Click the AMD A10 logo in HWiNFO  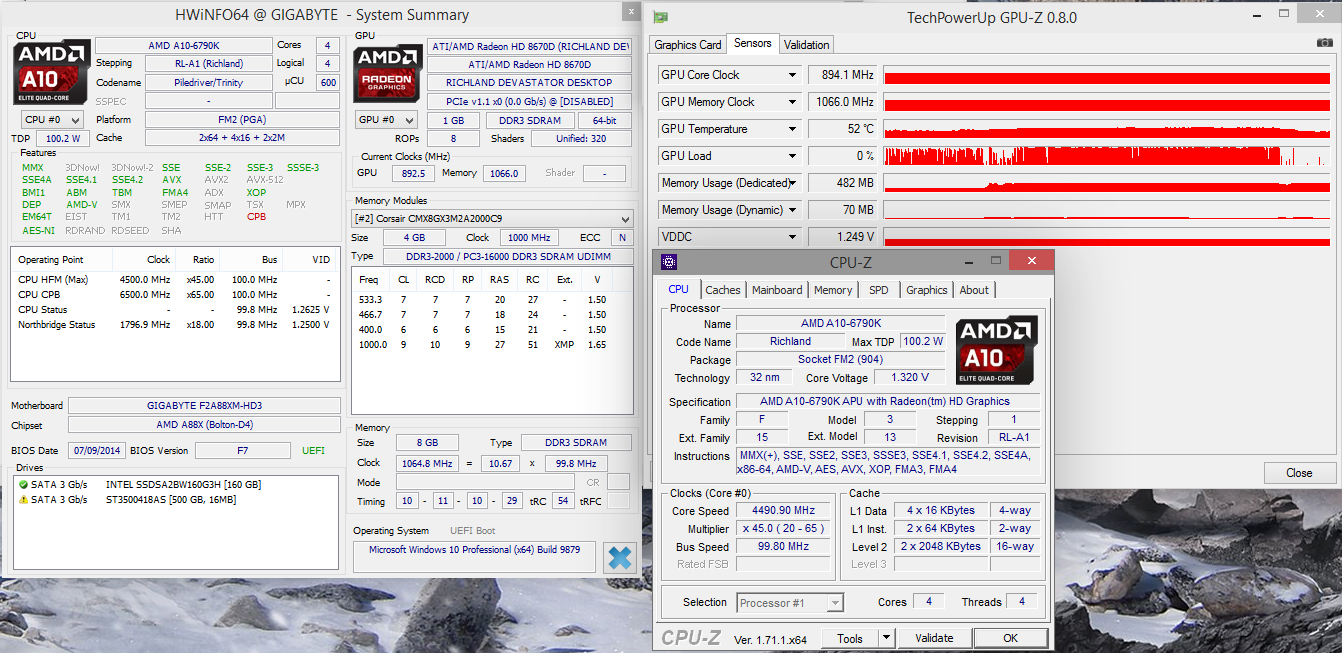click(x=52, y=72)
